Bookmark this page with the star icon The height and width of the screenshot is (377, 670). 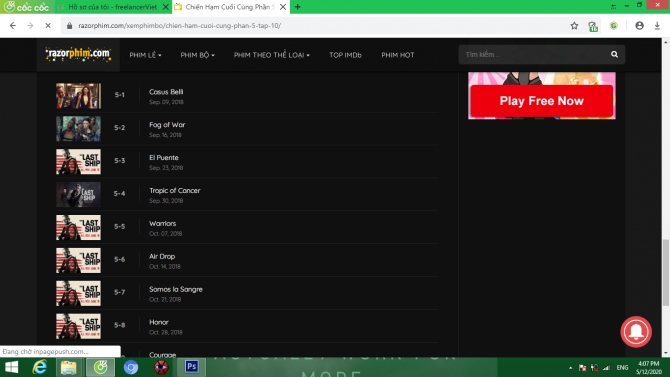point(574,26)
